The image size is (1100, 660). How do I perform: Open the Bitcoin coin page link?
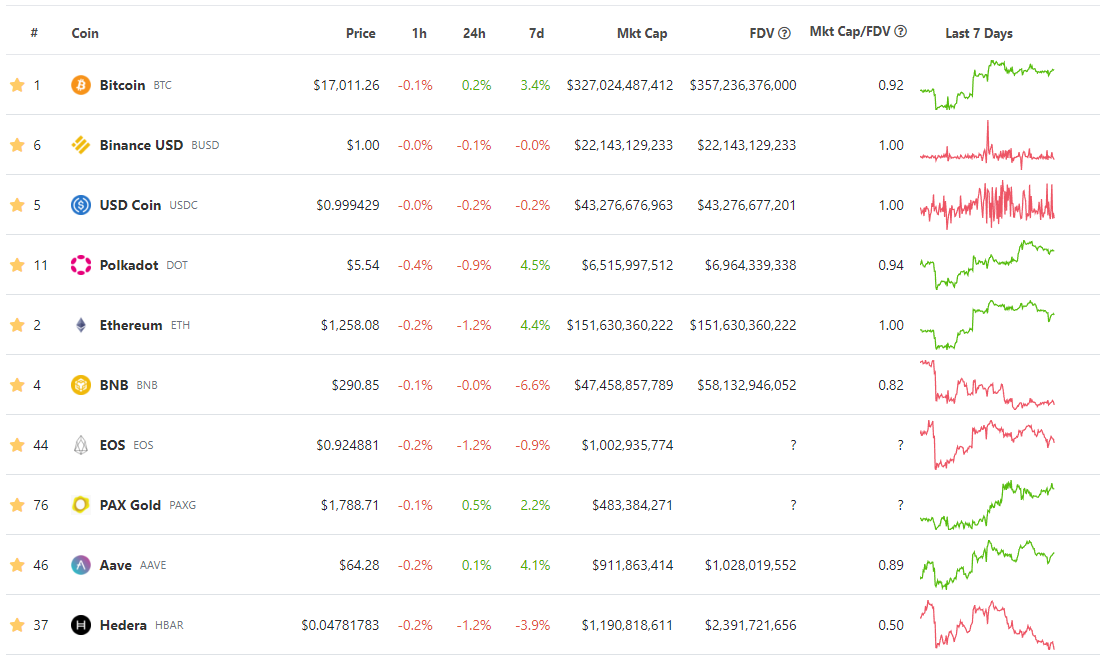122,85
